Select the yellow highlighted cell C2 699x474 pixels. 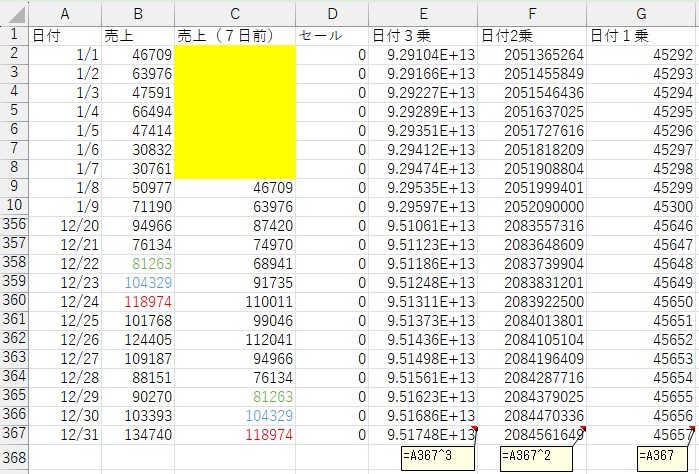tap(235, 53)
